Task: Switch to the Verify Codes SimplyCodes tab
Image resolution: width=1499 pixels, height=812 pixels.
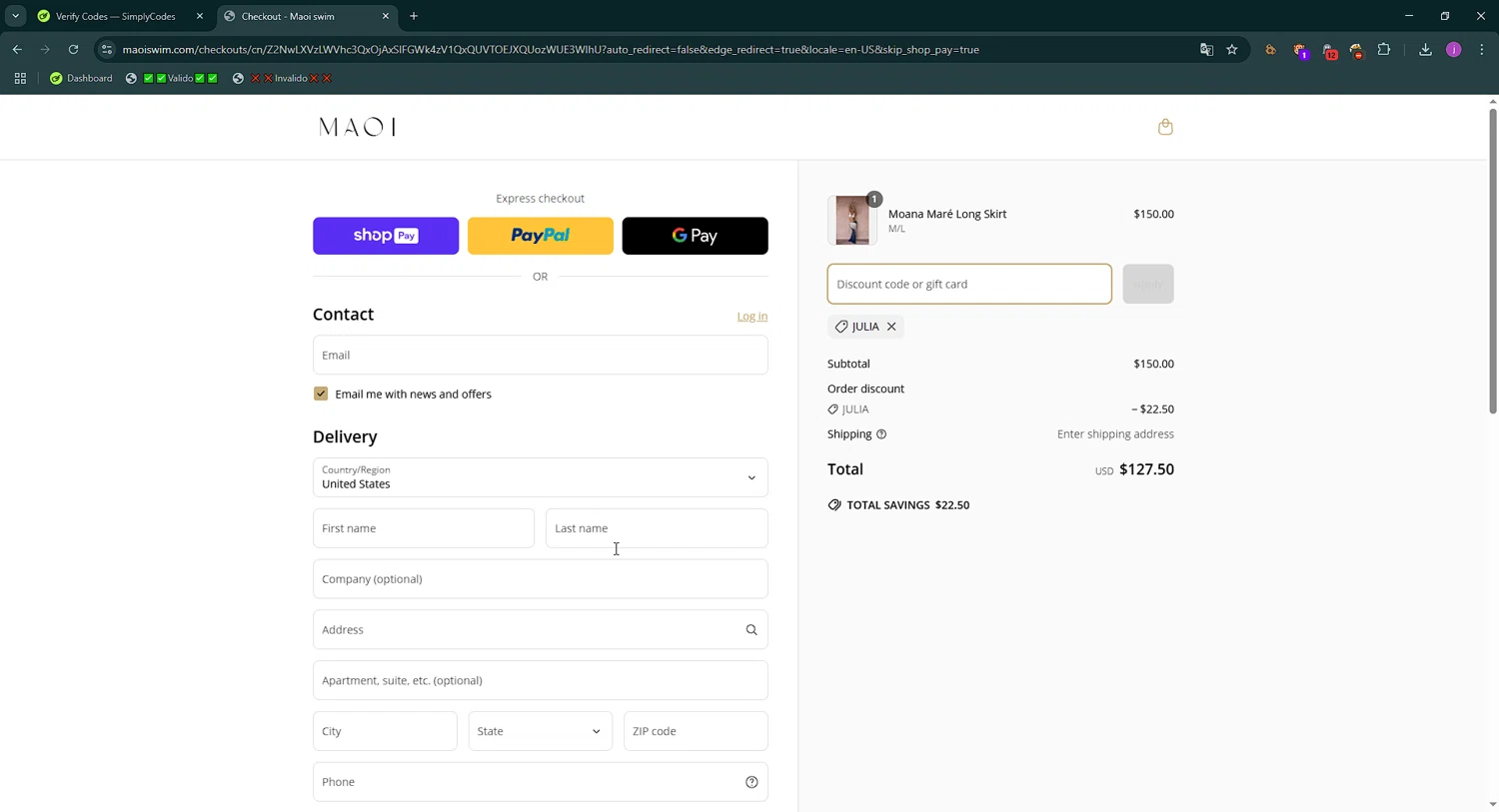Action: 115,16
